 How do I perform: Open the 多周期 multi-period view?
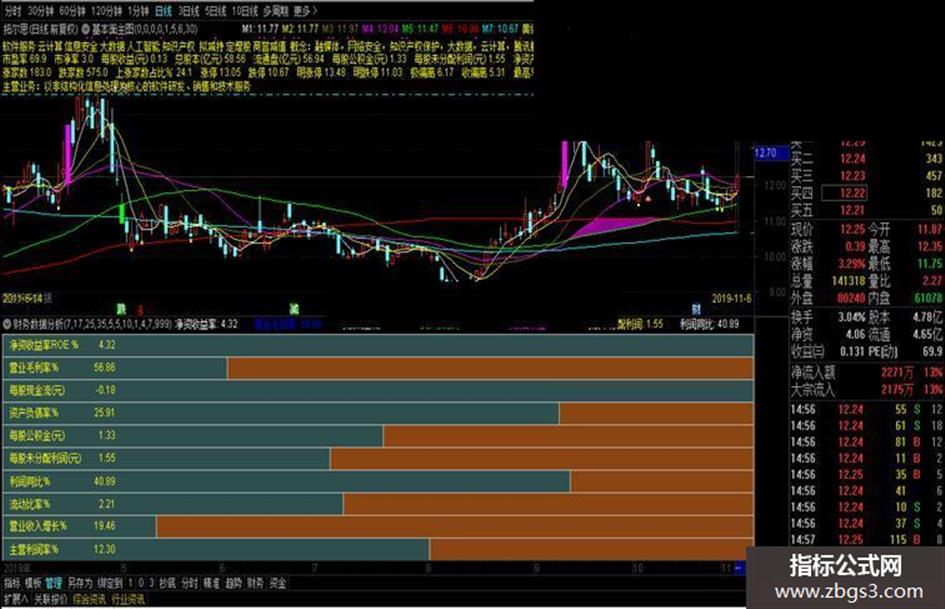275,11
